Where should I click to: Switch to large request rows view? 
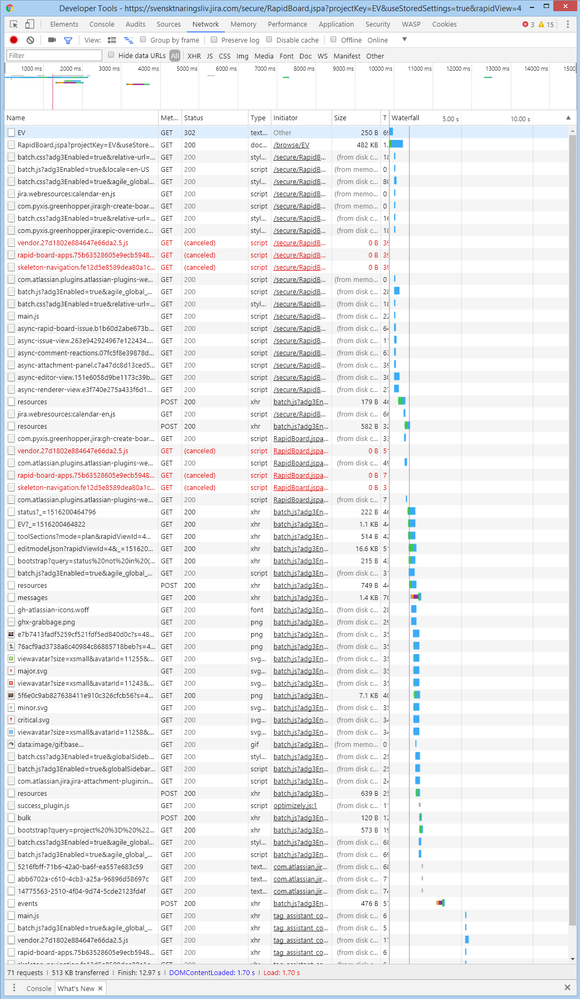tap(112, 40)
